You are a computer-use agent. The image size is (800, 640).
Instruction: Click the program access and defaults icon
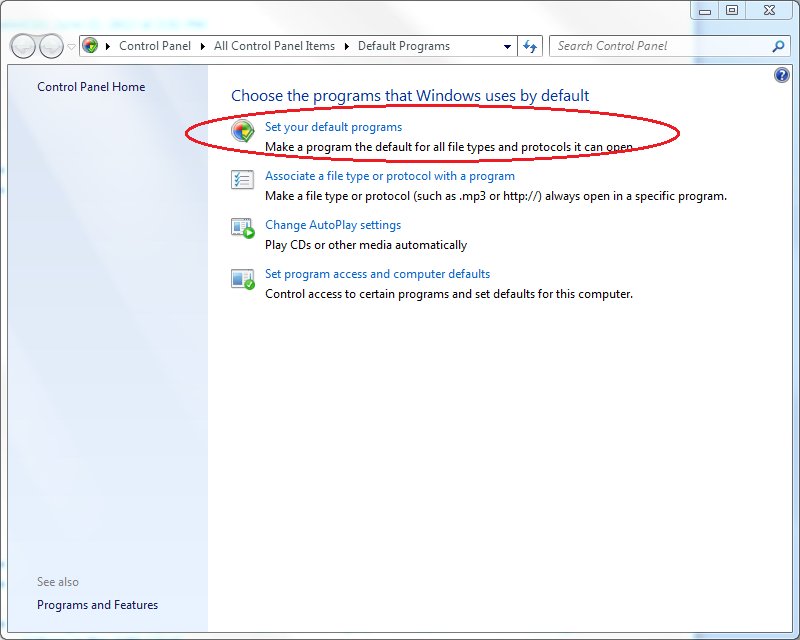[243, 278]
